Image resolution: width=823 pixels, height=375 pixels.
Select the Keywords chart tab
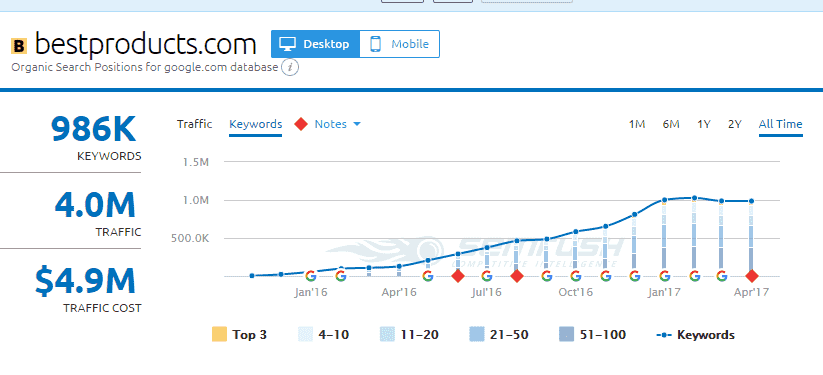coord(256,124)
